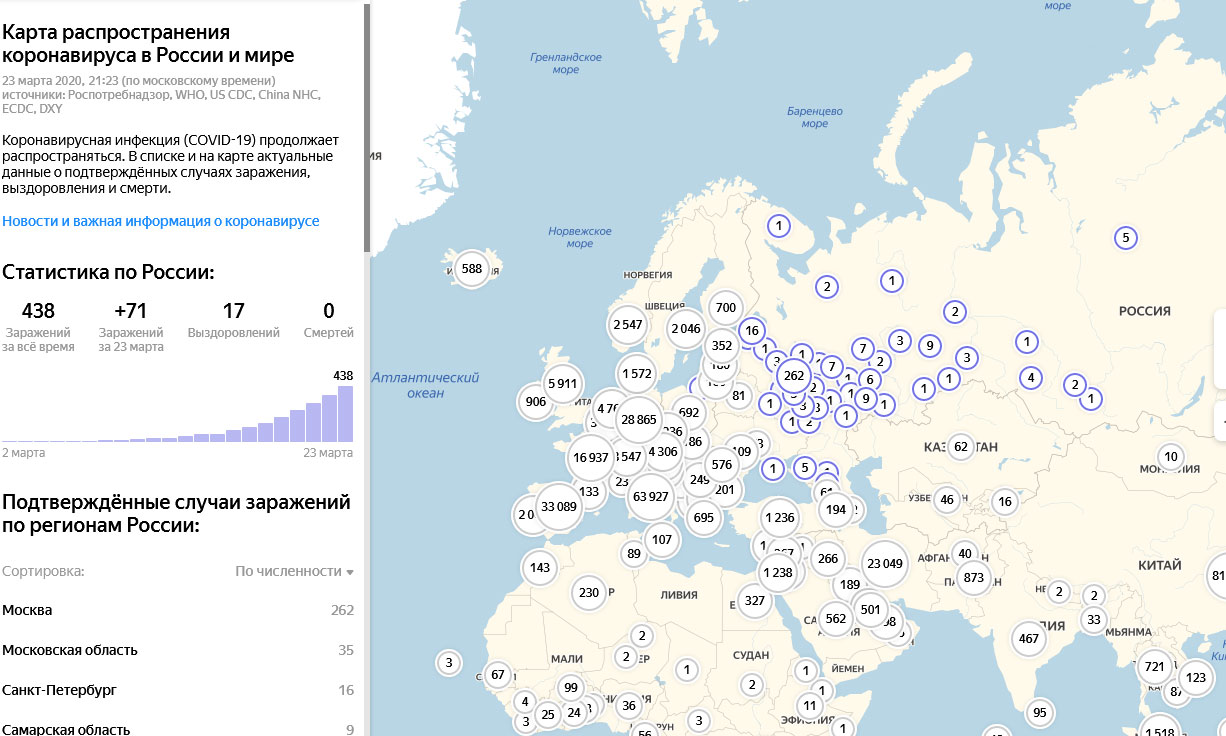The image size is (1226, 736).
Task: Open the France marker showing 16 937
Action: pyautogui.click(x=590, y=457)
